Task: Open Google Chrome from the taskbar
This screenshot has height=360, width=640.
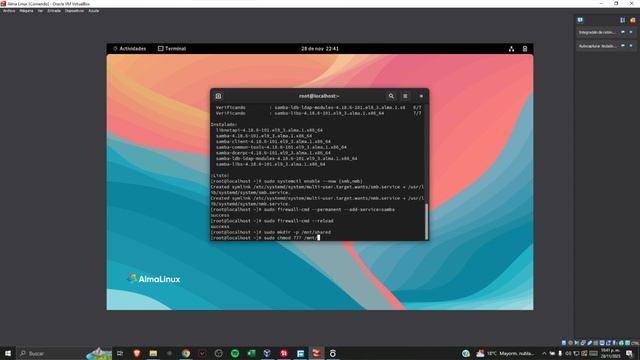Action: [186, 353]
